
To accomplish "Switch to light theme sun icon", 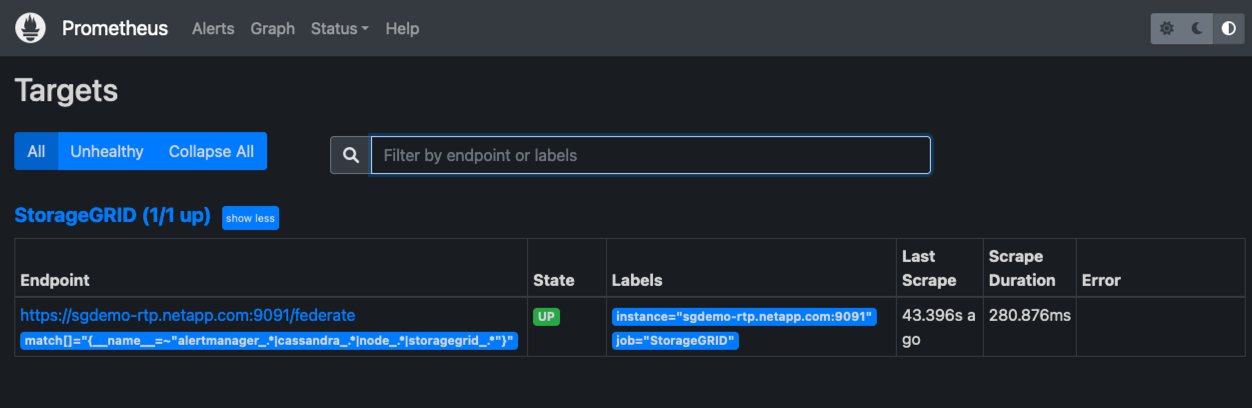I will tap(1166, 29).
